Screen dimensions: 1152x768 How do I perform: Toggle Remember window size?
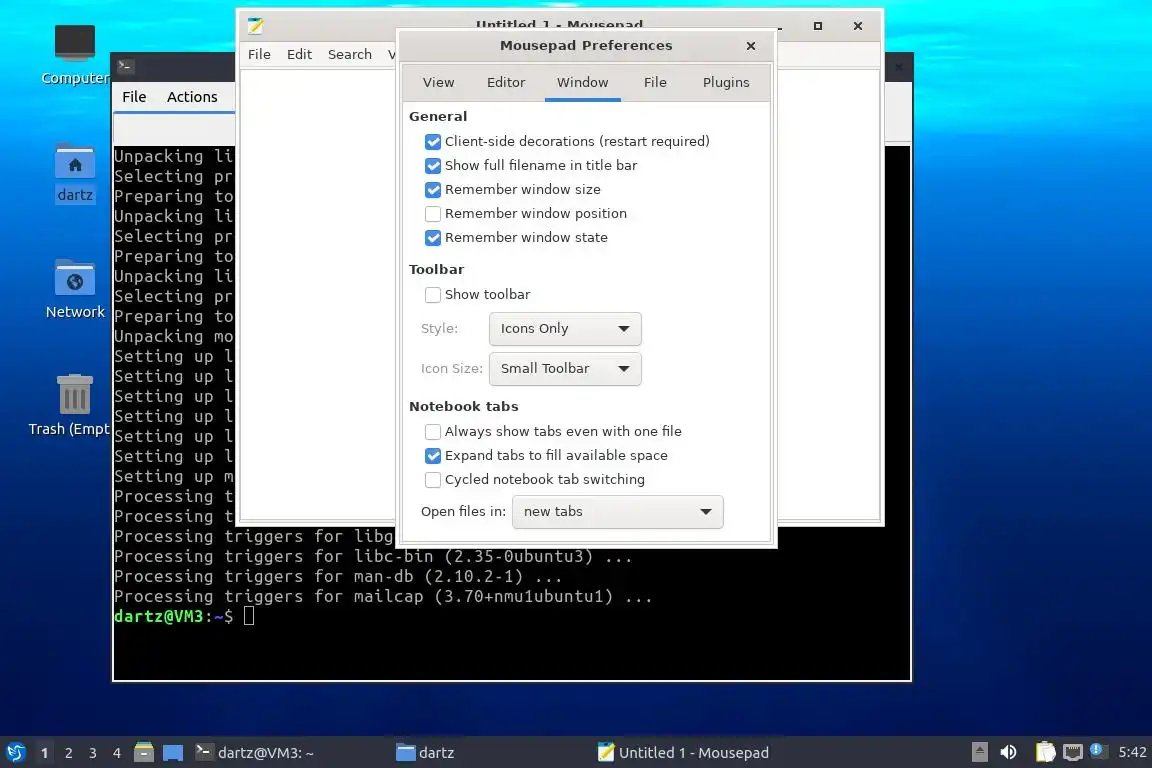433,190
